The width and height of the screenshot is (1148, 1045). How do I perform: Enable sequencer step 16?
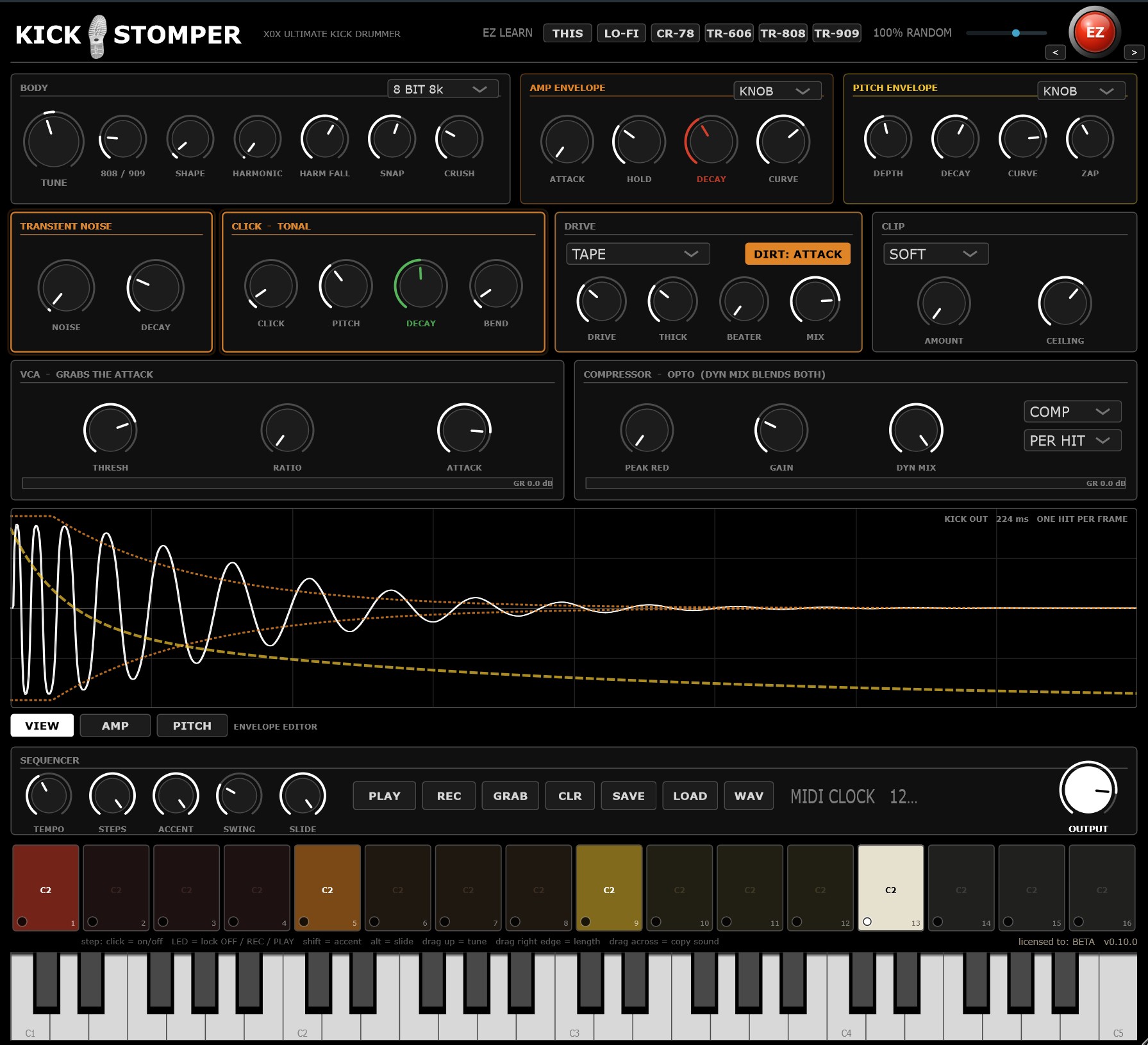coord(1102,888)
